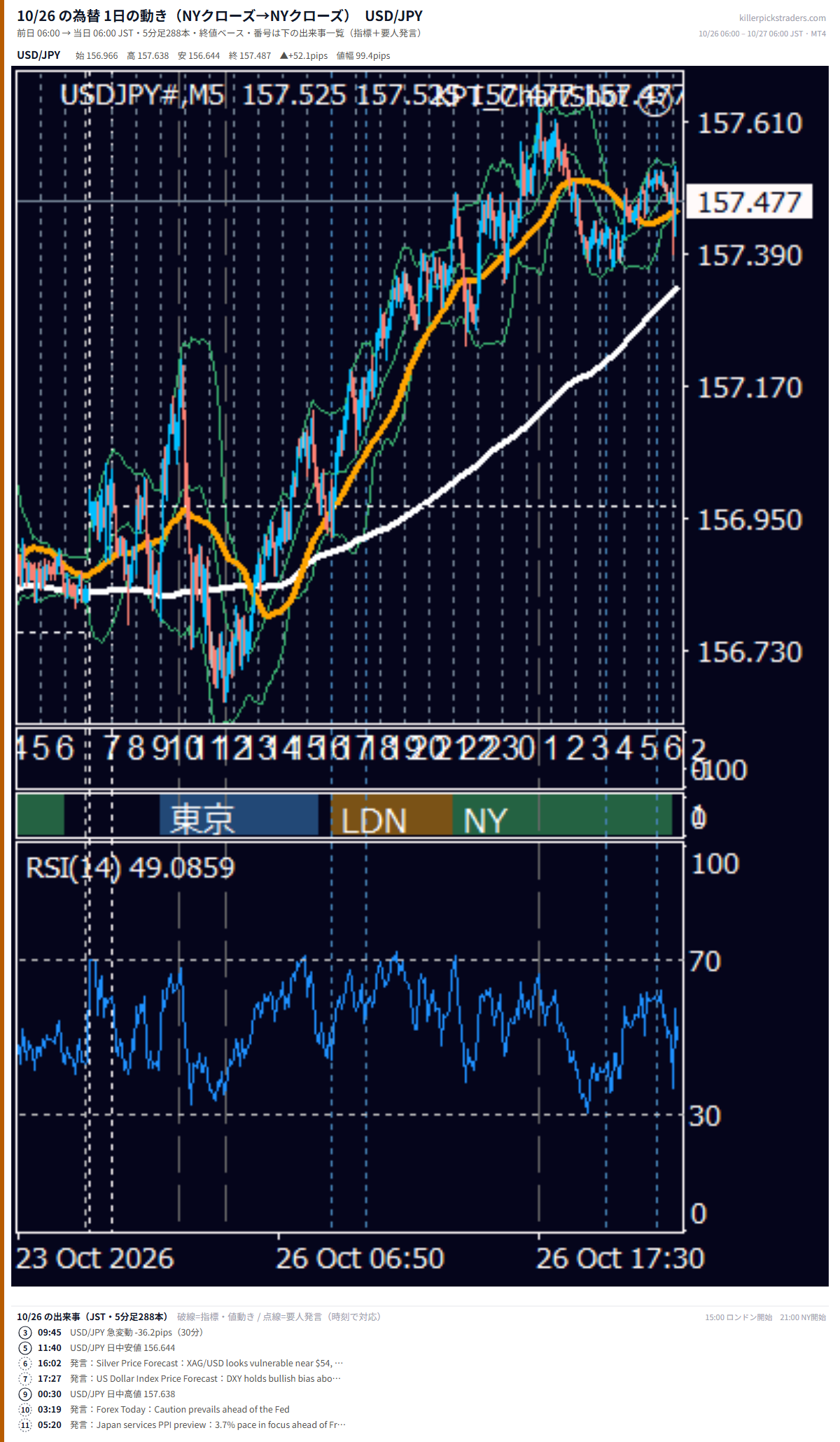Click the ▲+52.1pips change value
840x1442 pixels.
pos(304,55)
